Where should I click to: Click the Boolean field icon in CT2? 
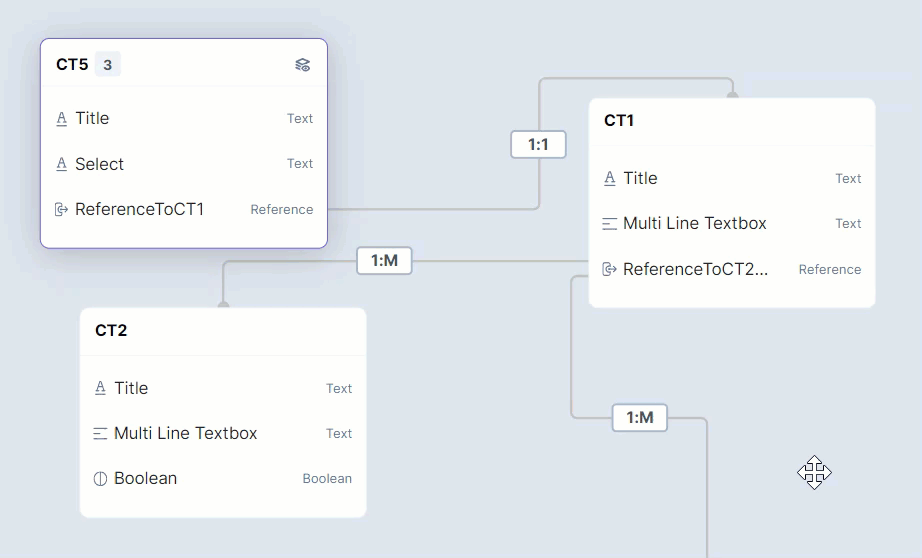[x=100, y=479]
